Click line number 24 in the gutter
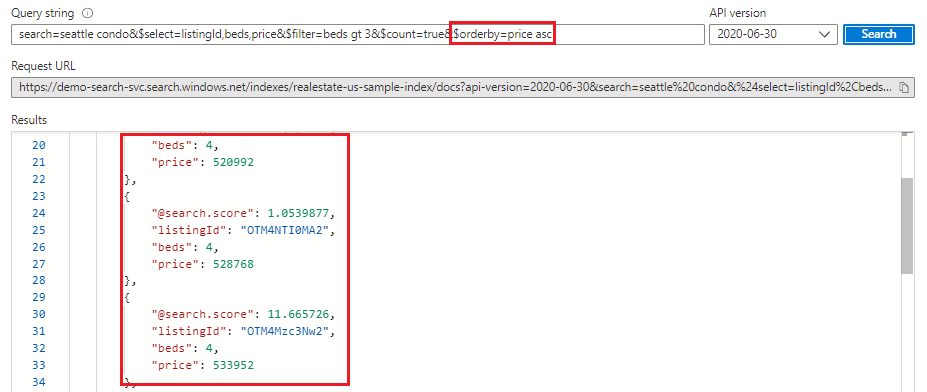Screen dimensions: 927x392 (x=38, y=213)
